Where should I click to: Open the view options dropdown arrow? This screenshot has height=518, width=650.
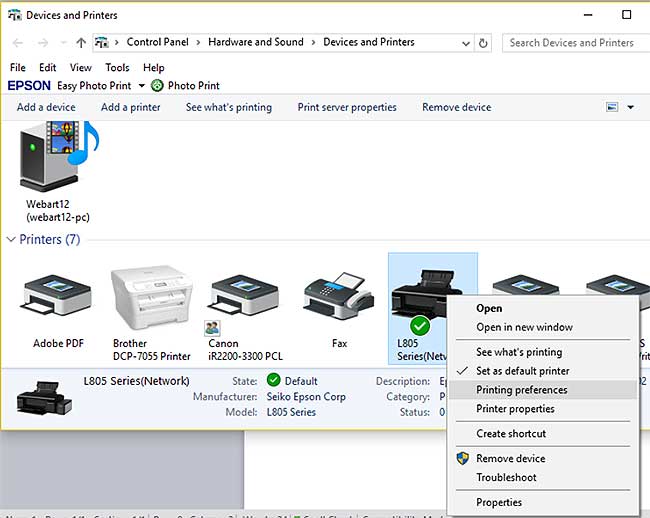click(631, 107)
